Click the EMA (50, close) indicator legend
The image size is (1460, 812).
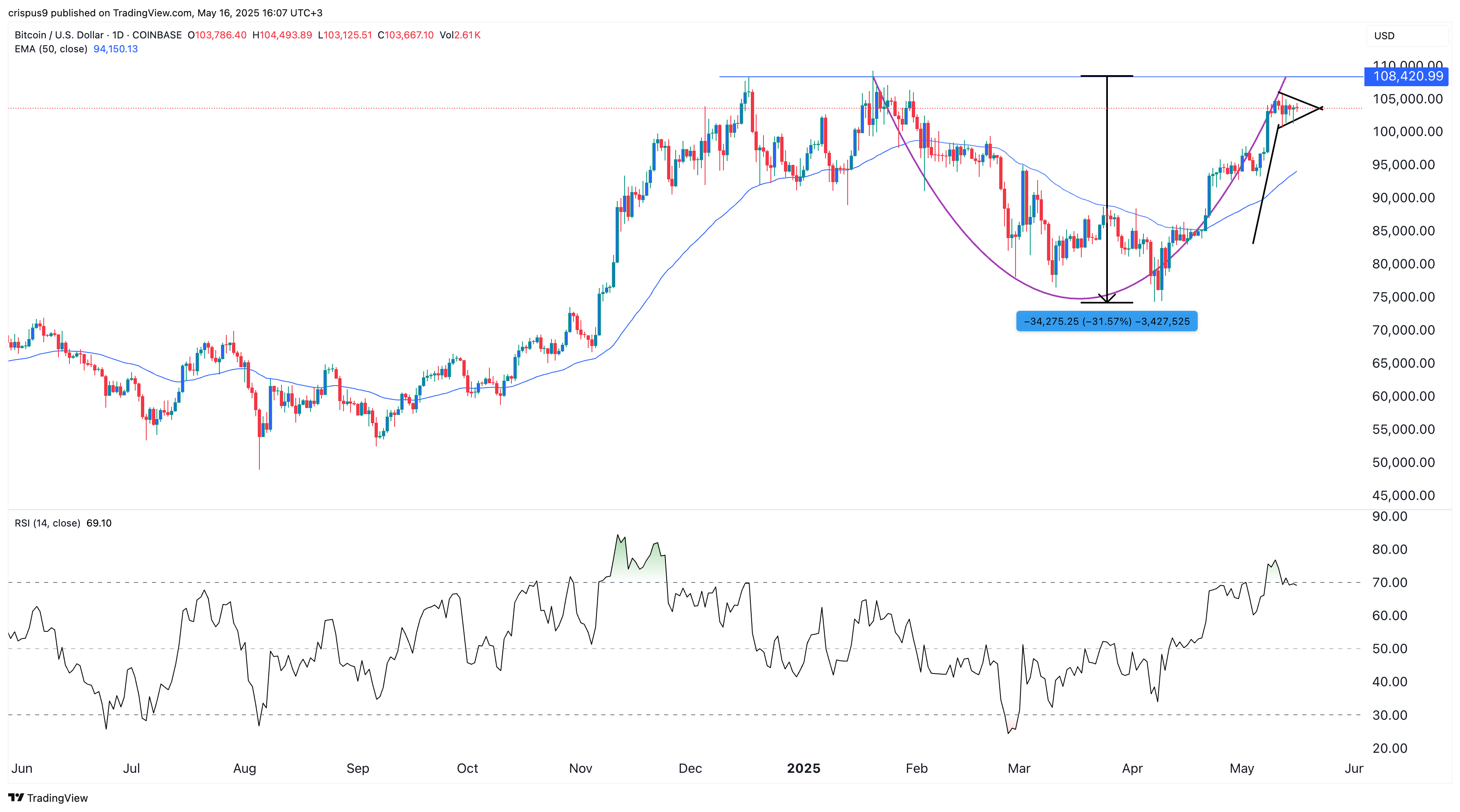tap(51, 49)
